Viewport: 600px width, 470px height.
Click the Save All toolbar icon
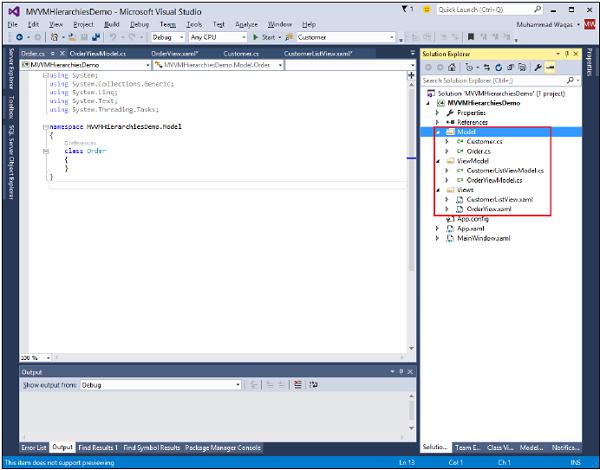[x=96, y=37]
